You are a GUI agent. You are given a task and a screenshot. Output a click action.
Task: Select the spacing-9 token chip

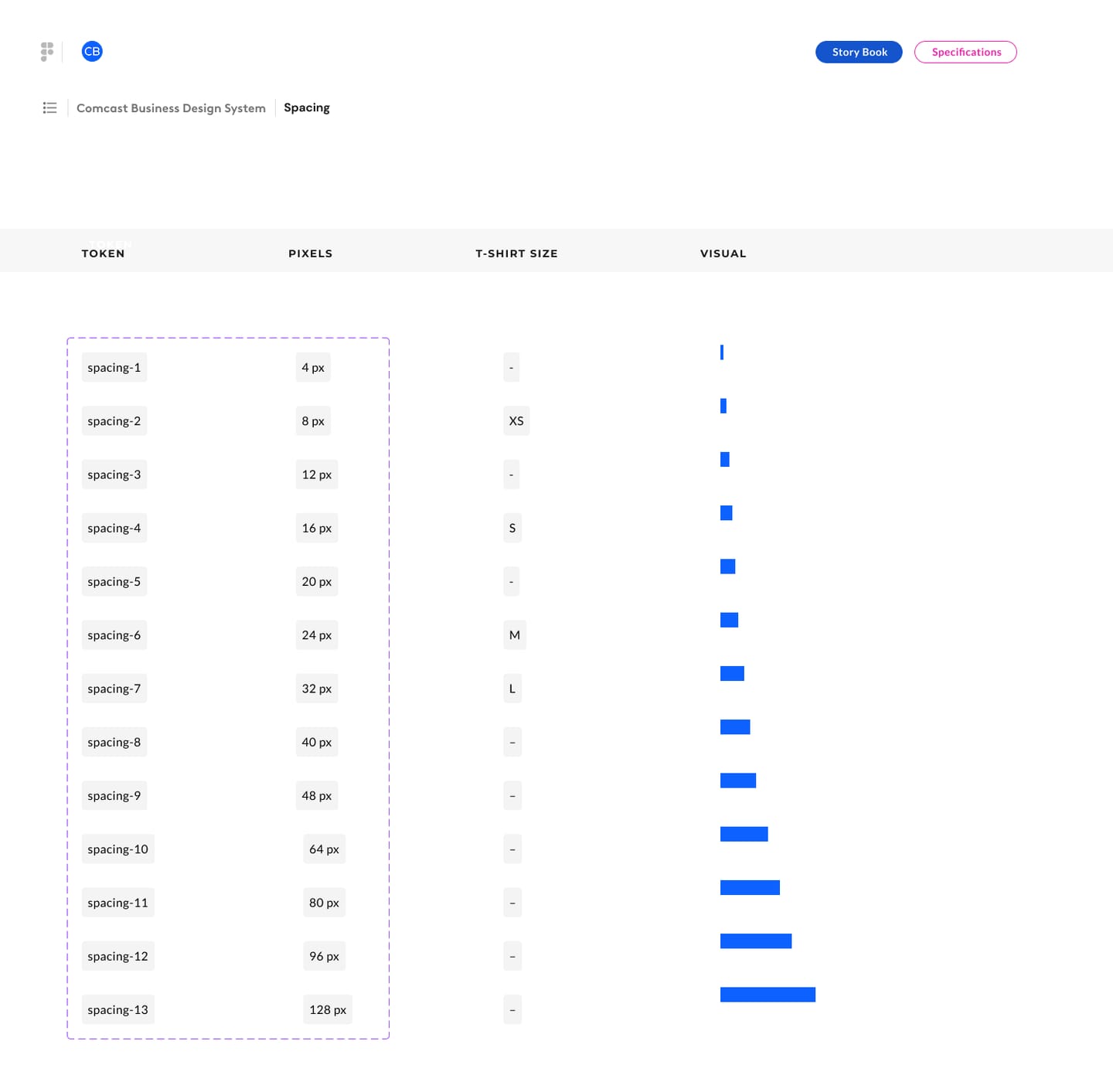tap(114, 795)
